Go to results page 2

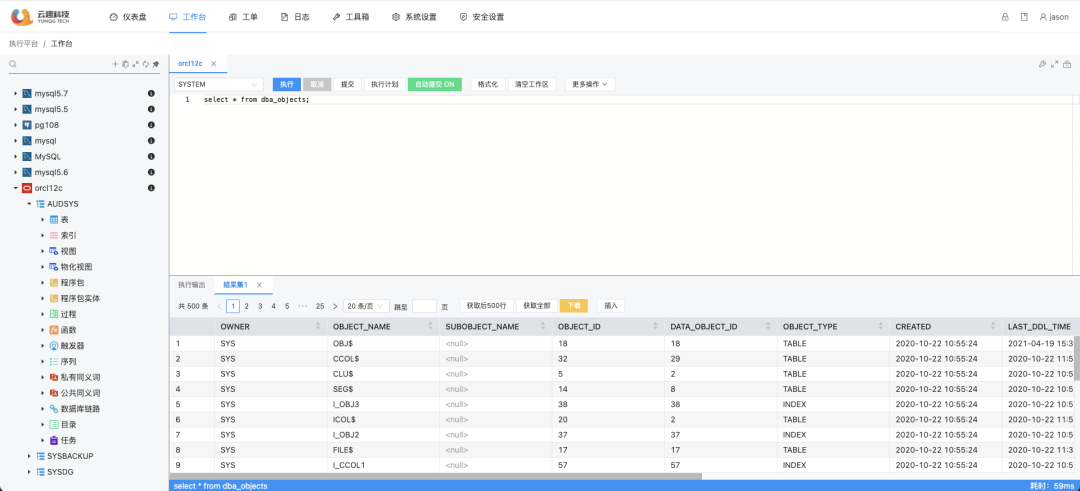(247, 306)
